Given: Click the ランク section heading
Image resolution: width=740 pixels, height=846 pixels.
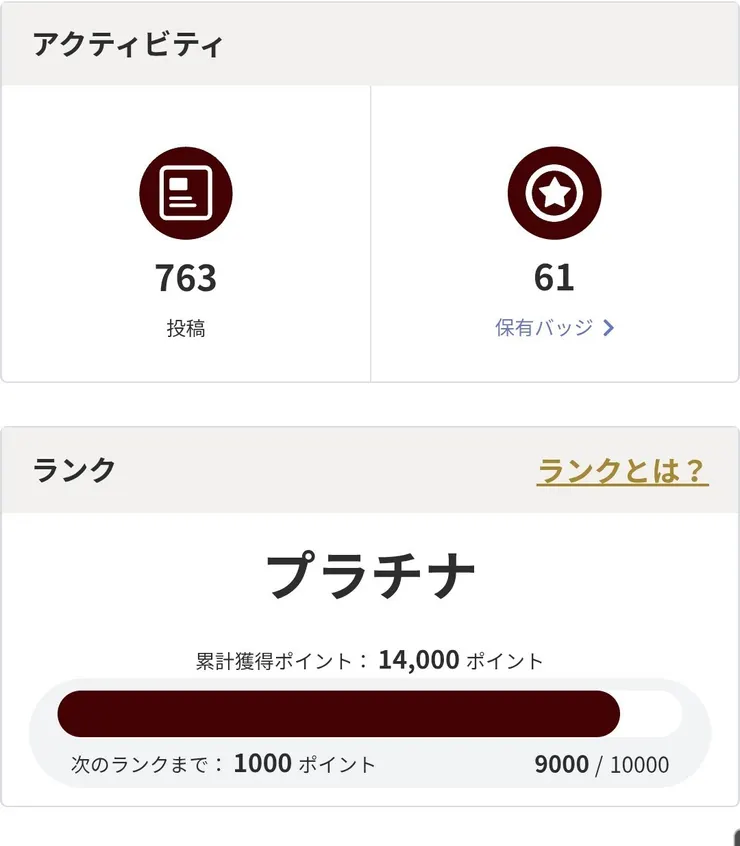Looking at the screenshot, I should tap(75, 470).
